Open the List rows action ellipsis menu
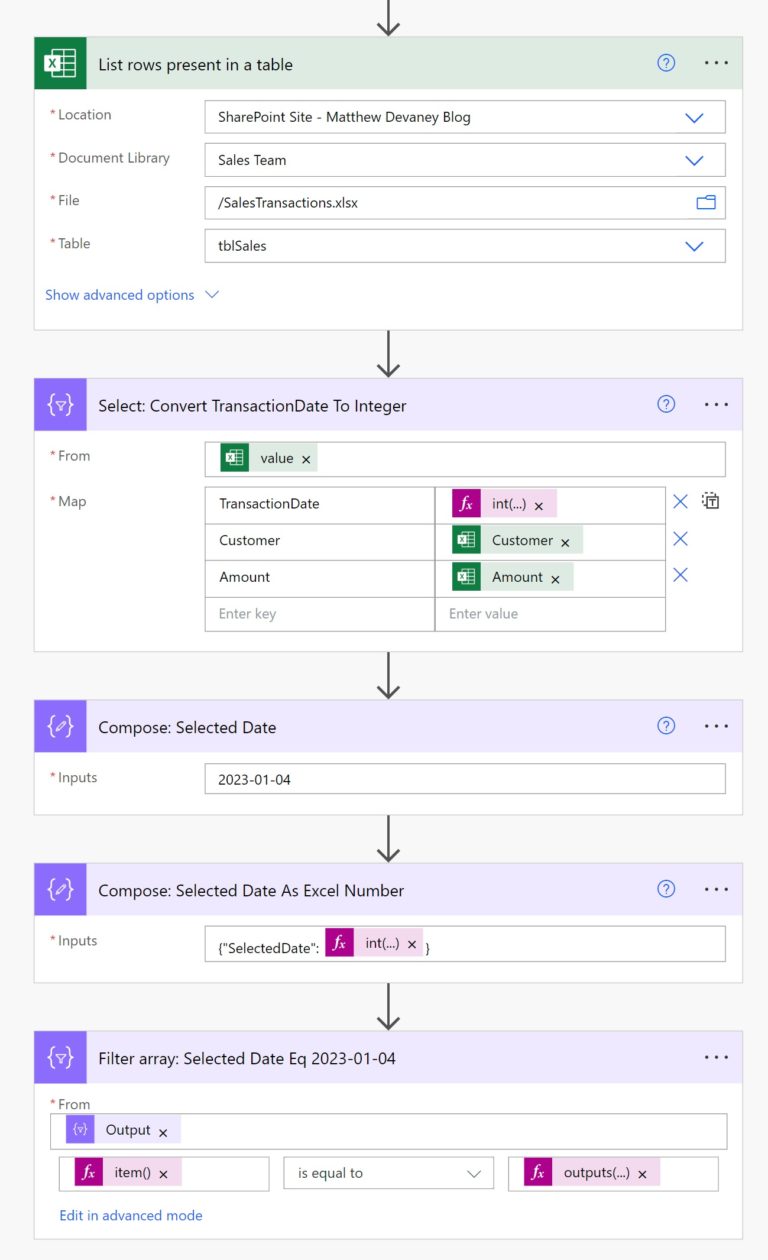Screen dimensions: 768x1260 [x=716, y=62]
